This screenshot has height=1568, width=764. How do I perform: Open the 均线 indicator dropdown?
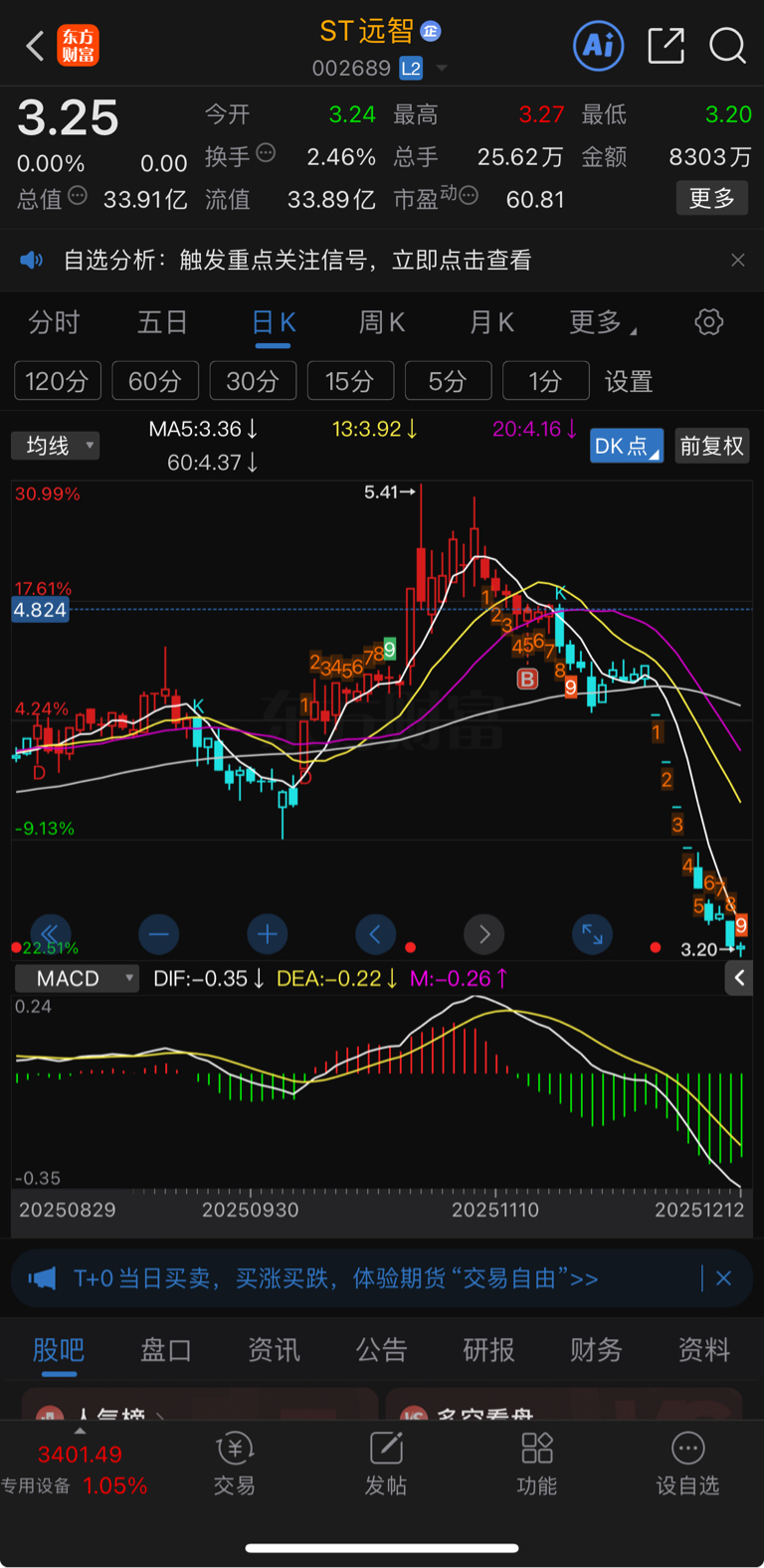(x=56, y=445)
